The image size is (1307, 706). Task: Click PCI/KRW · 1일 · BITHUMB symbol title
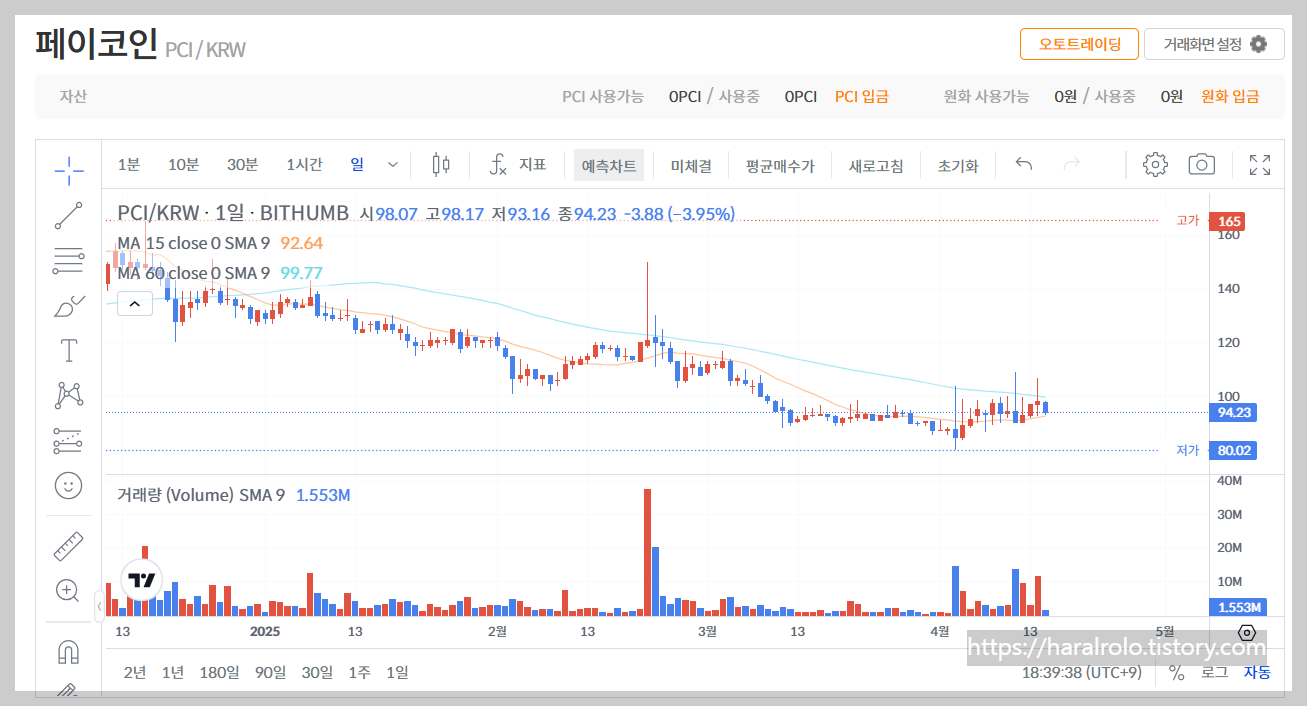[x=233, y=213]
